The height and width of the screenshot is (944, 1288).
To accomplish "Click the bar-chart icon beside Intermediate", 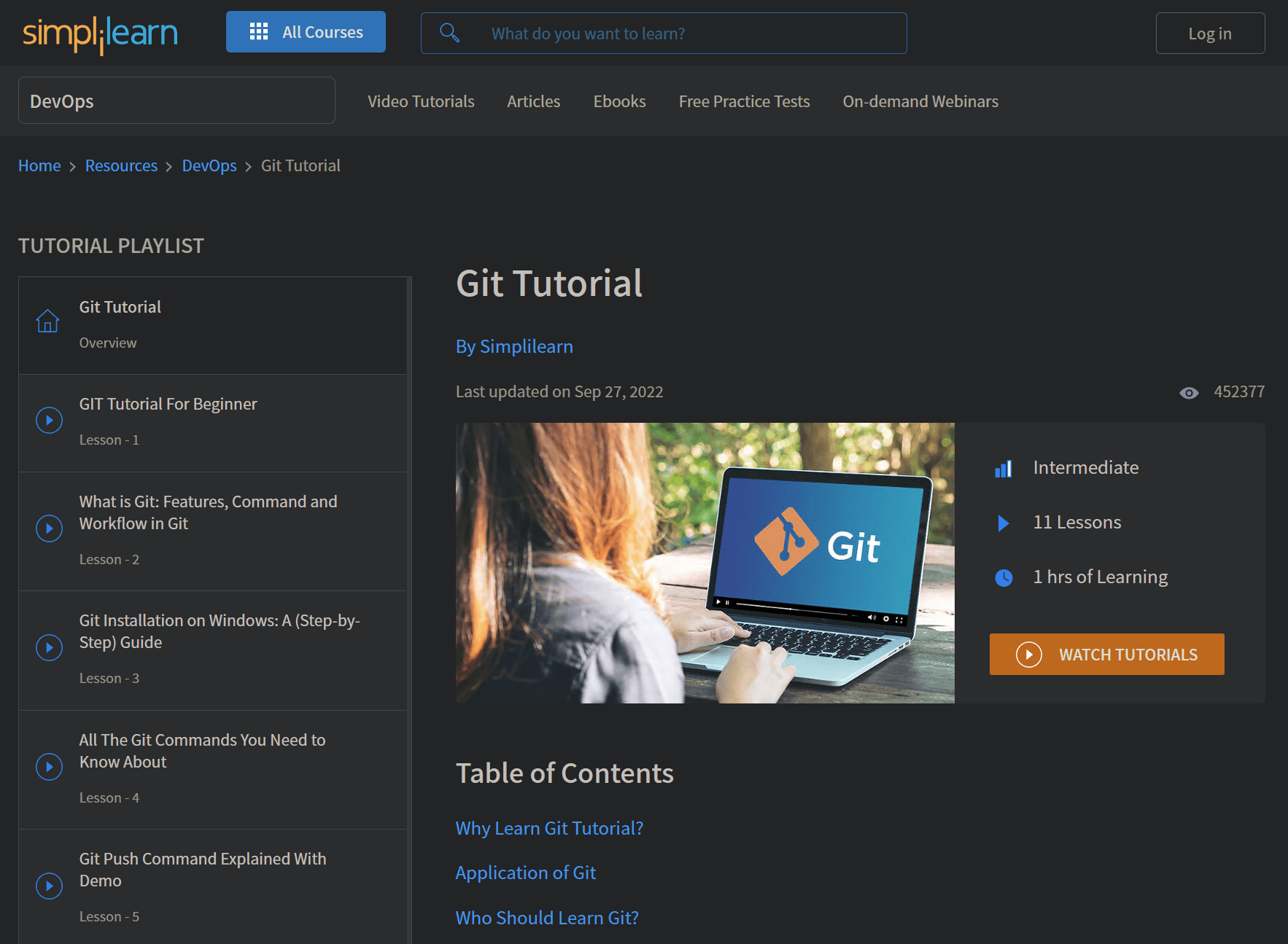I will [1004, 468].
